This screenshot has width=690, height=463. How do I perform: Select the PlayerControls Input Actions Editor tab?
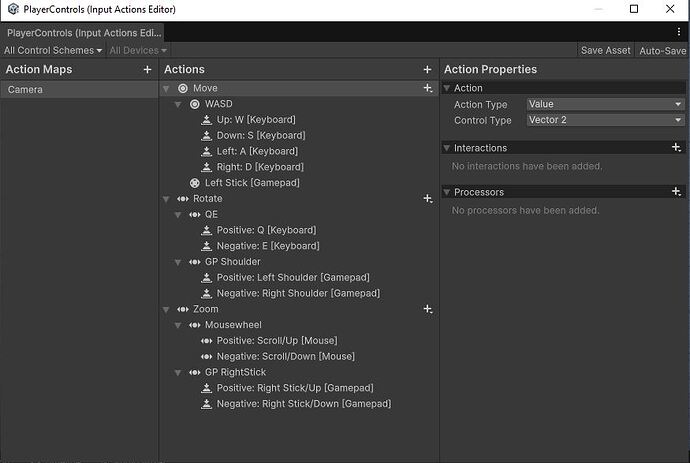click(84, 33)
